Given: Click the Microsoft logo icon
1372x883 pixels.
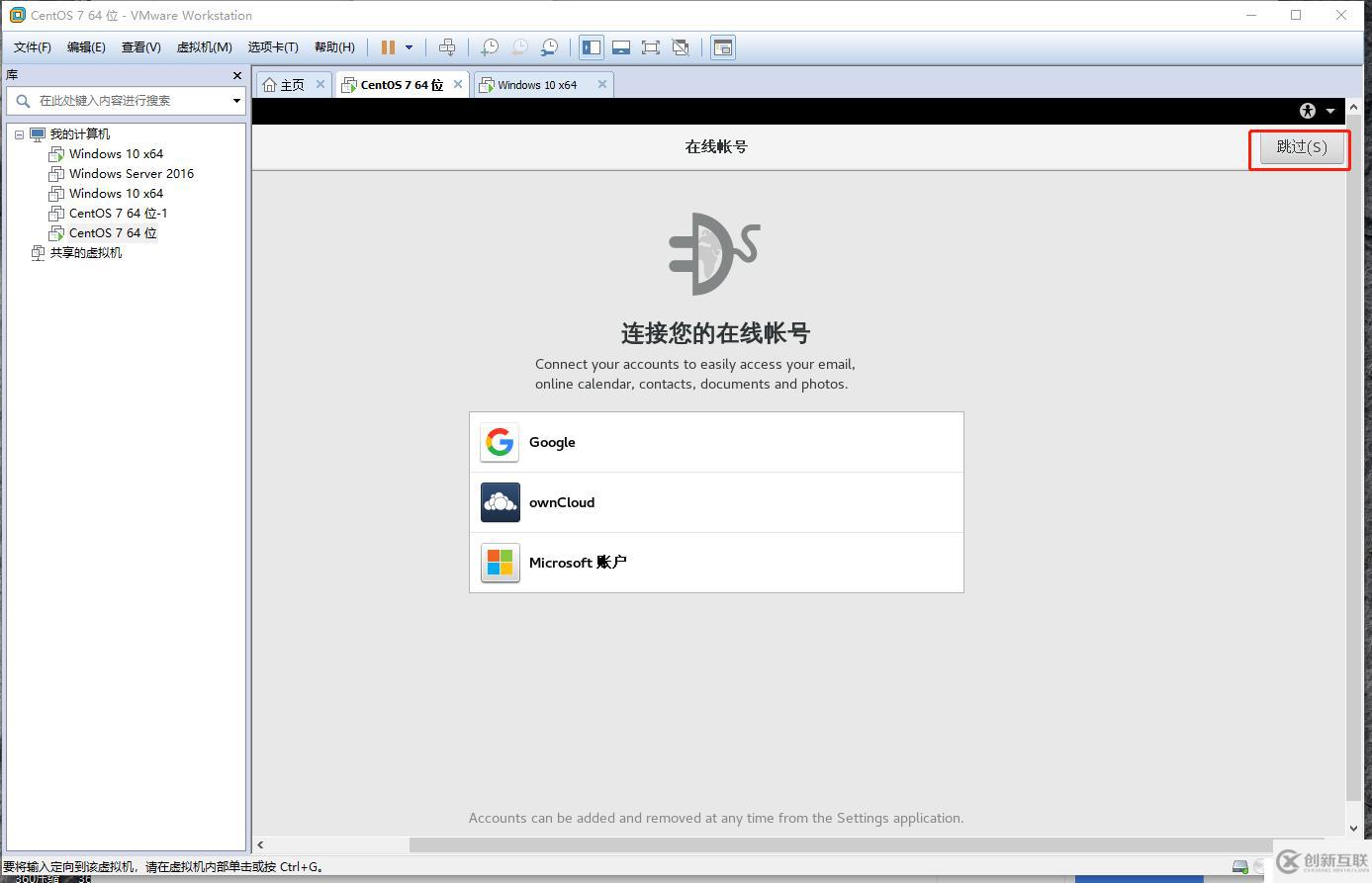Looking at the screenshot, I should tap(500, 563).
